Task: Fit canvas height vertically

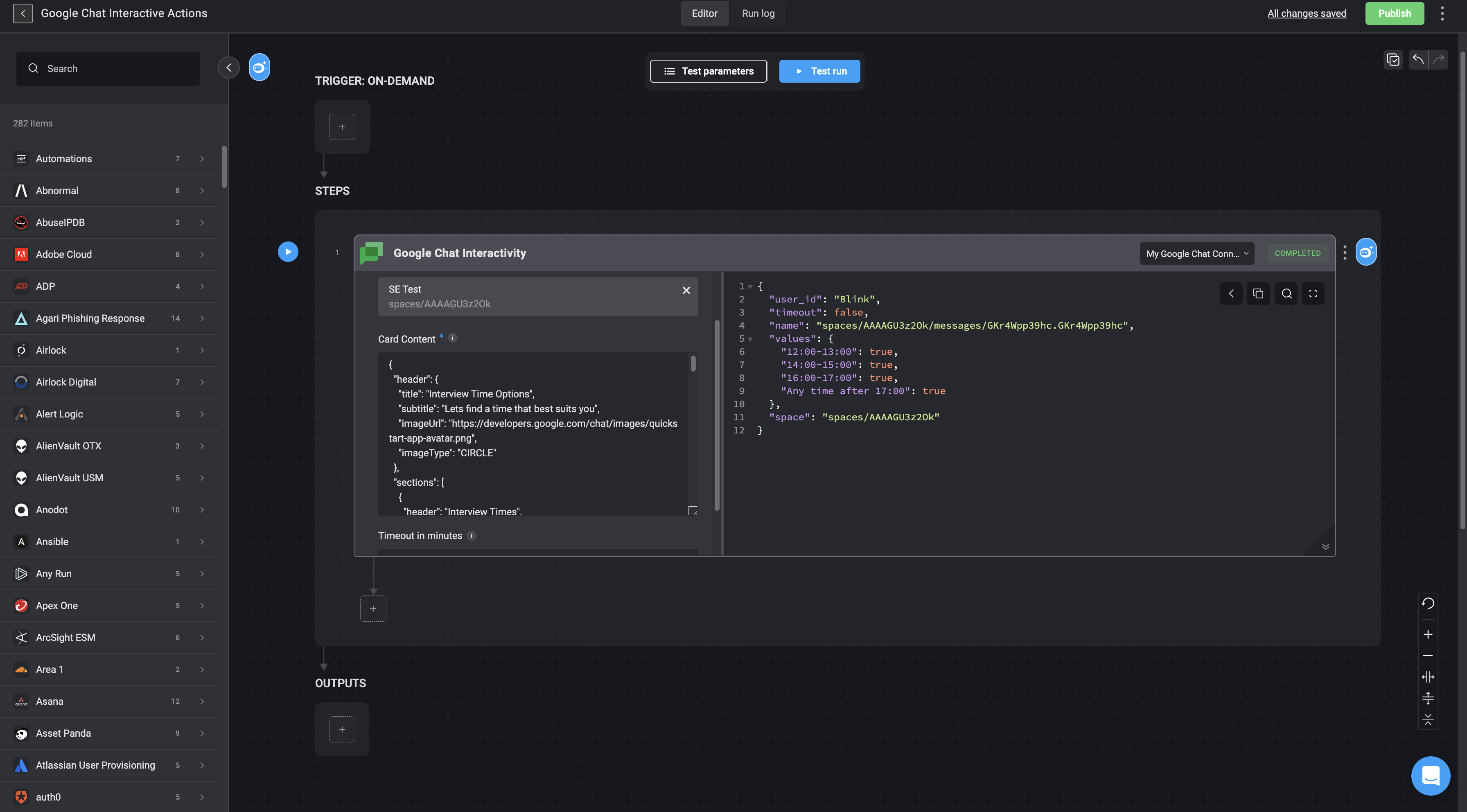Action: [1428, 699]
